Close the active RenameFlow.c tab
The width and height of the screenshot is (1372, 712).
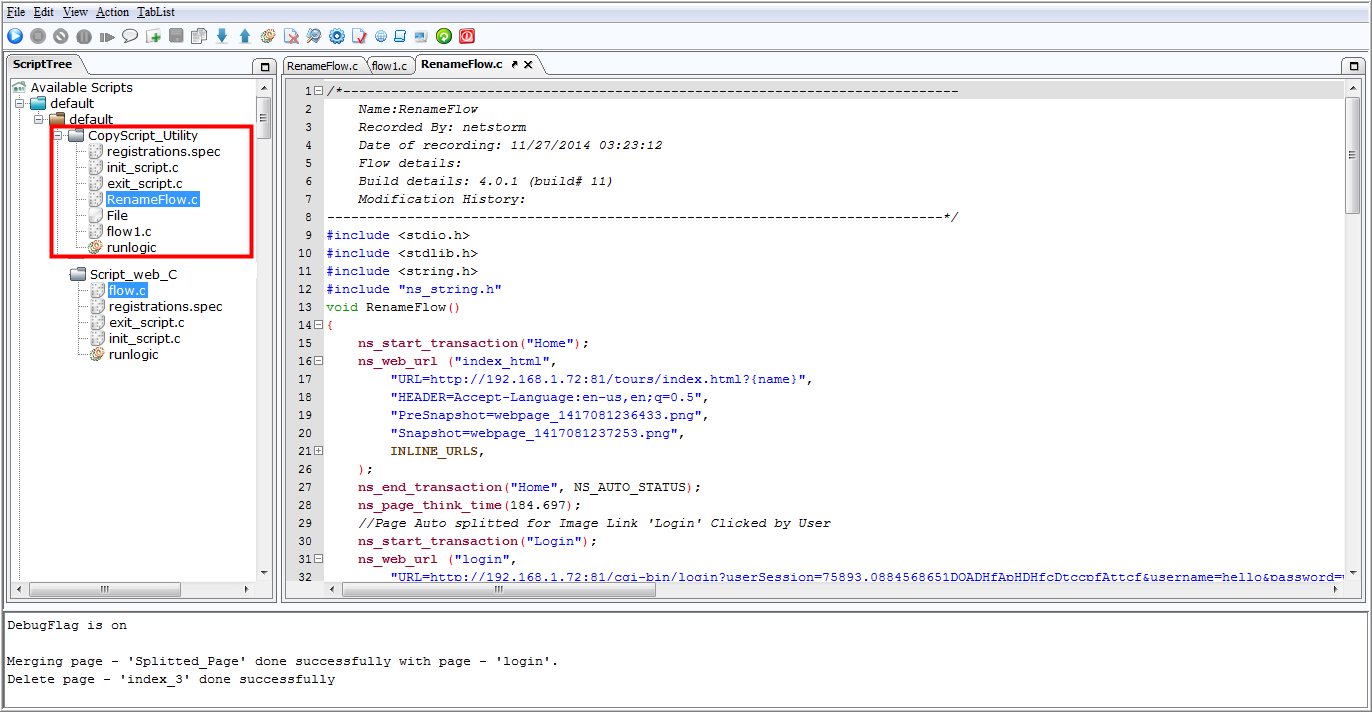click(529, 64)
